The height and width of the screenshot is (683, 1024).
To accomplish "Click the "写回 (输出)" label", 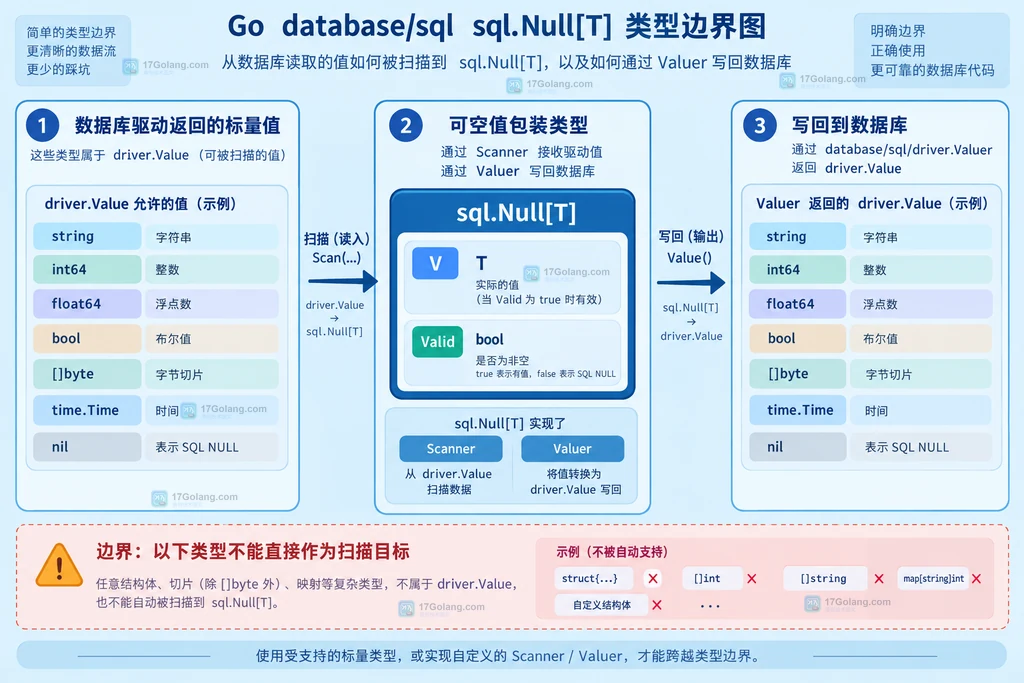I will pos(691,236).
